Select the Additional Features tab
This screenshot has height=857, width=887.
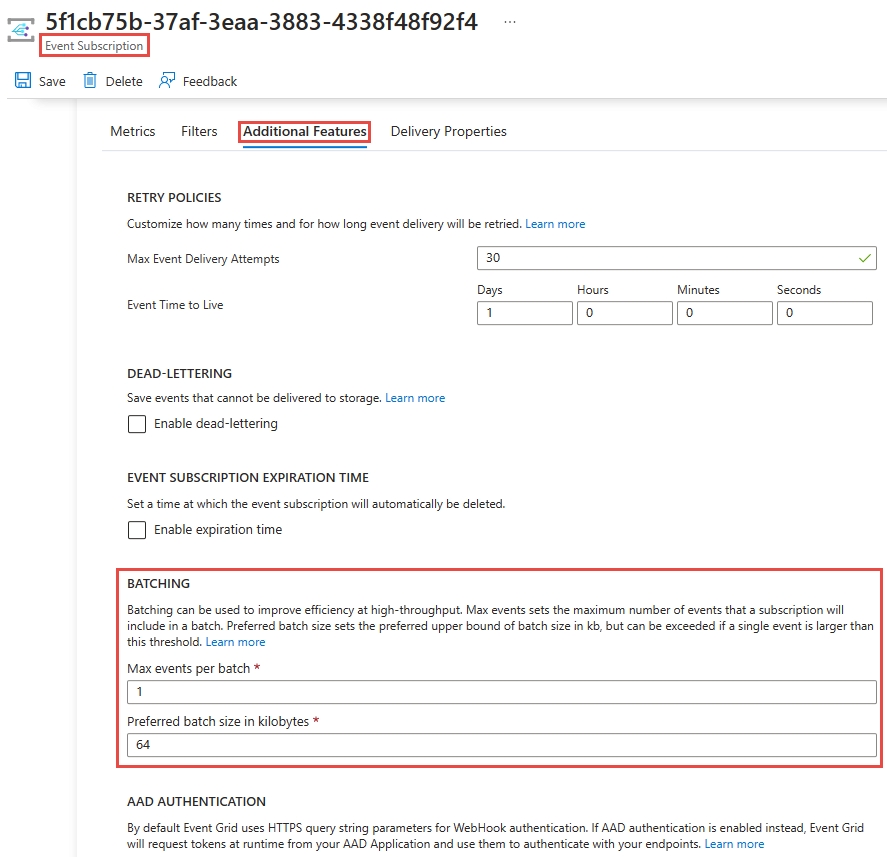(x=305, y=131)
